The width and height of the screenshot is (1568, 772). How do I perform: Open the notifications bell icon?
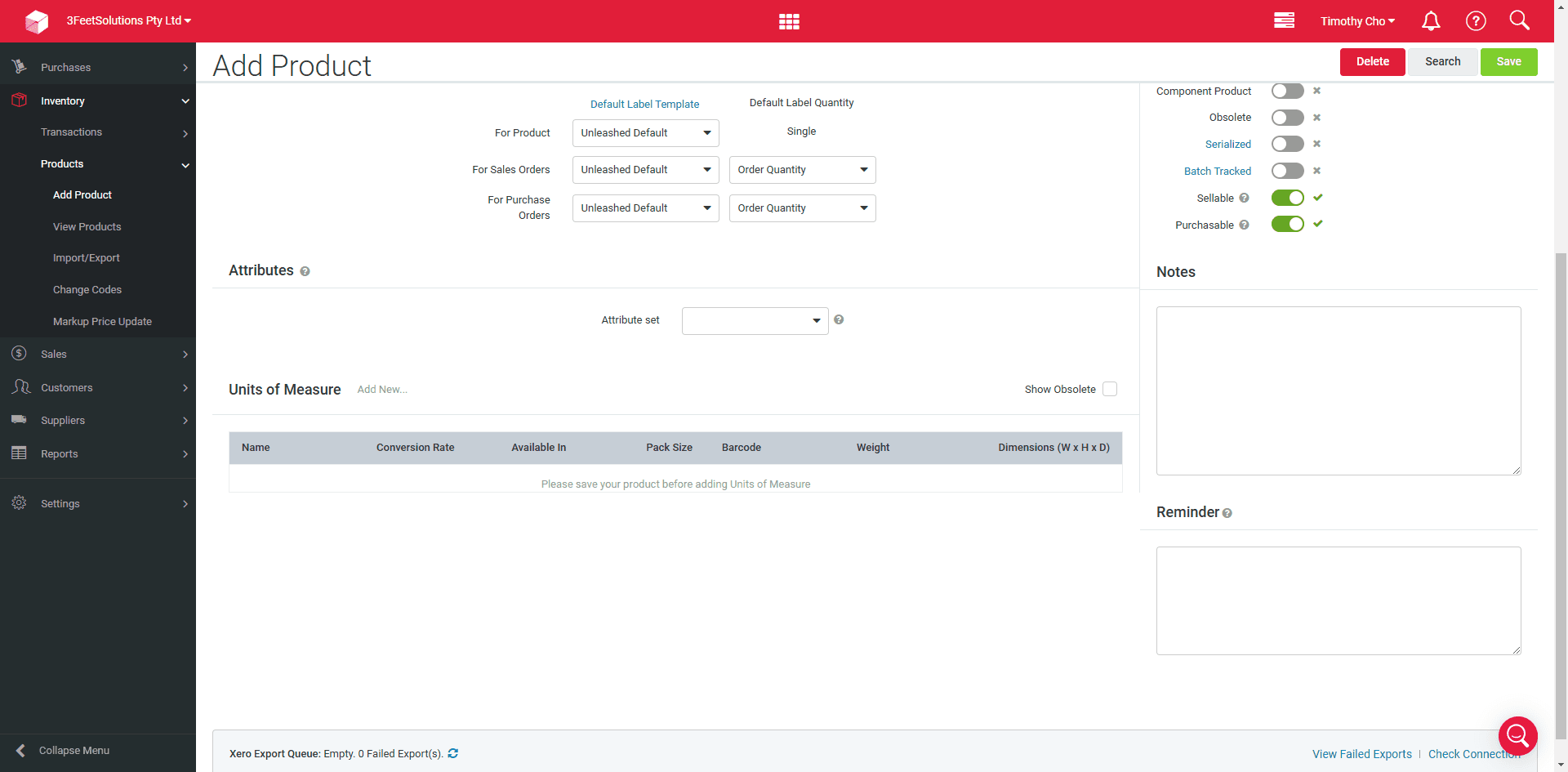[1431, 21]
